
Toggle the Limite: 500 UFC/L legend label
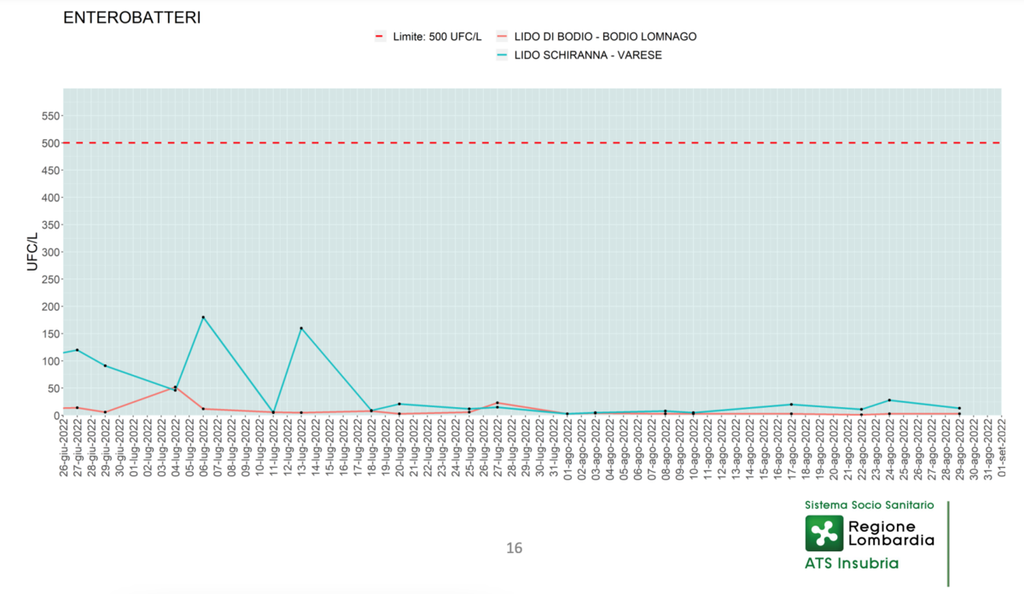tap(437, 37)
